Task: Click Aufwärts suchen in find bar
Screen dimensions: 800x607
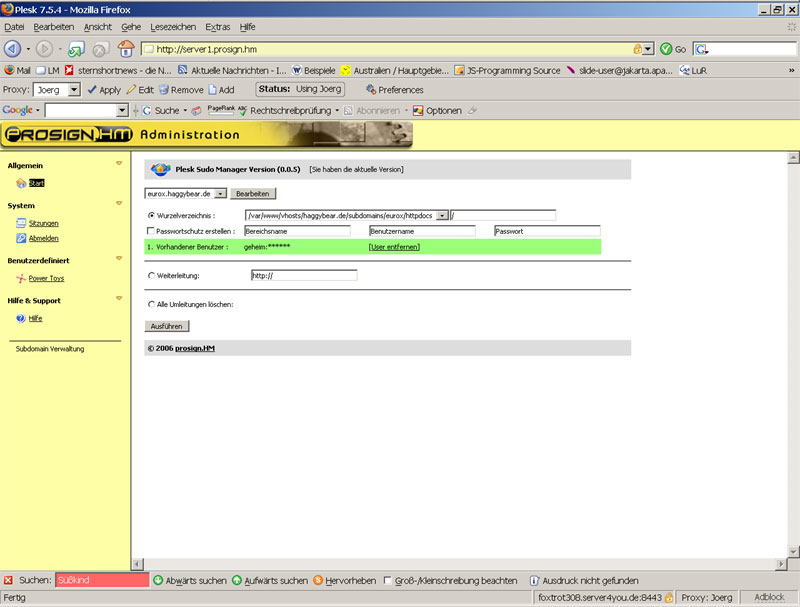Action: (x=270, y=580)
